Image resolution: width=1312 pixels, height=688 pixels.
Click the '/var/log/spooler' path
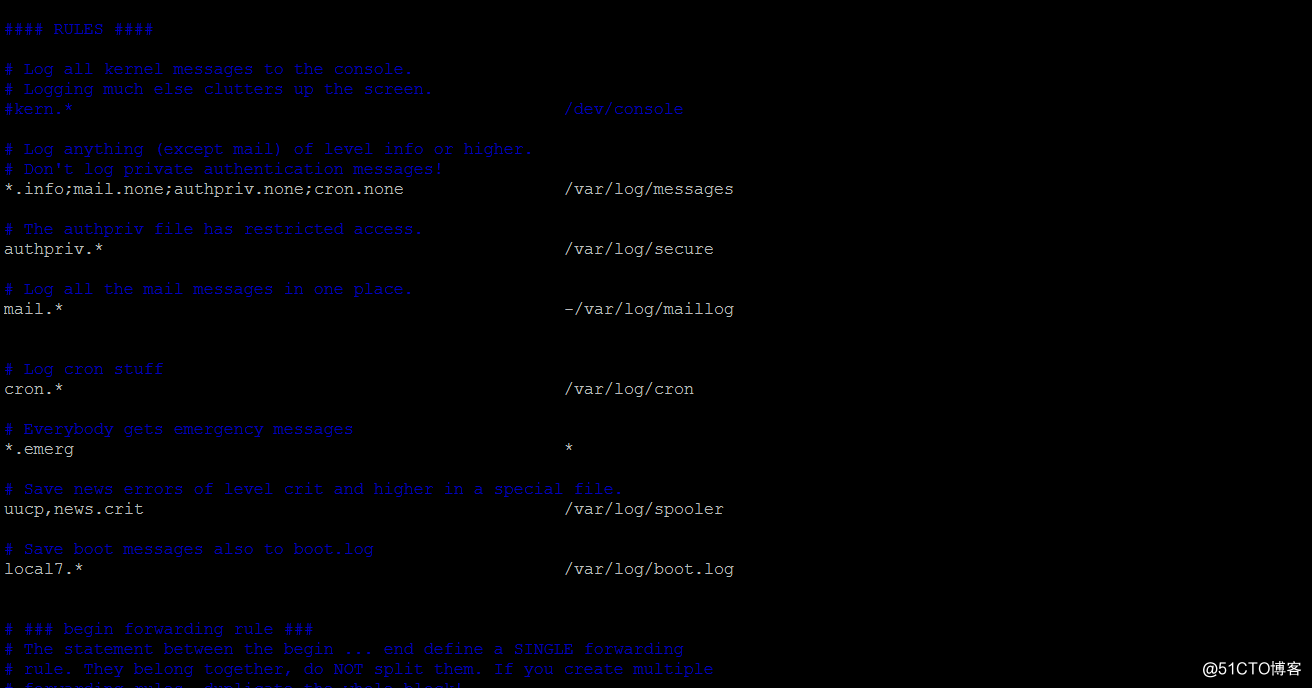coord(644,509)
